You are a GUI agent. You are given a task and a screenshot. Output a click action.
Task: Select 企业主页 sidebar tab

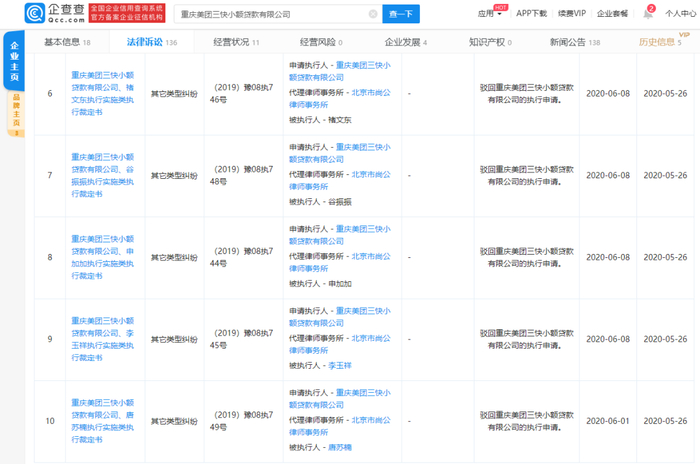(14, 61)
